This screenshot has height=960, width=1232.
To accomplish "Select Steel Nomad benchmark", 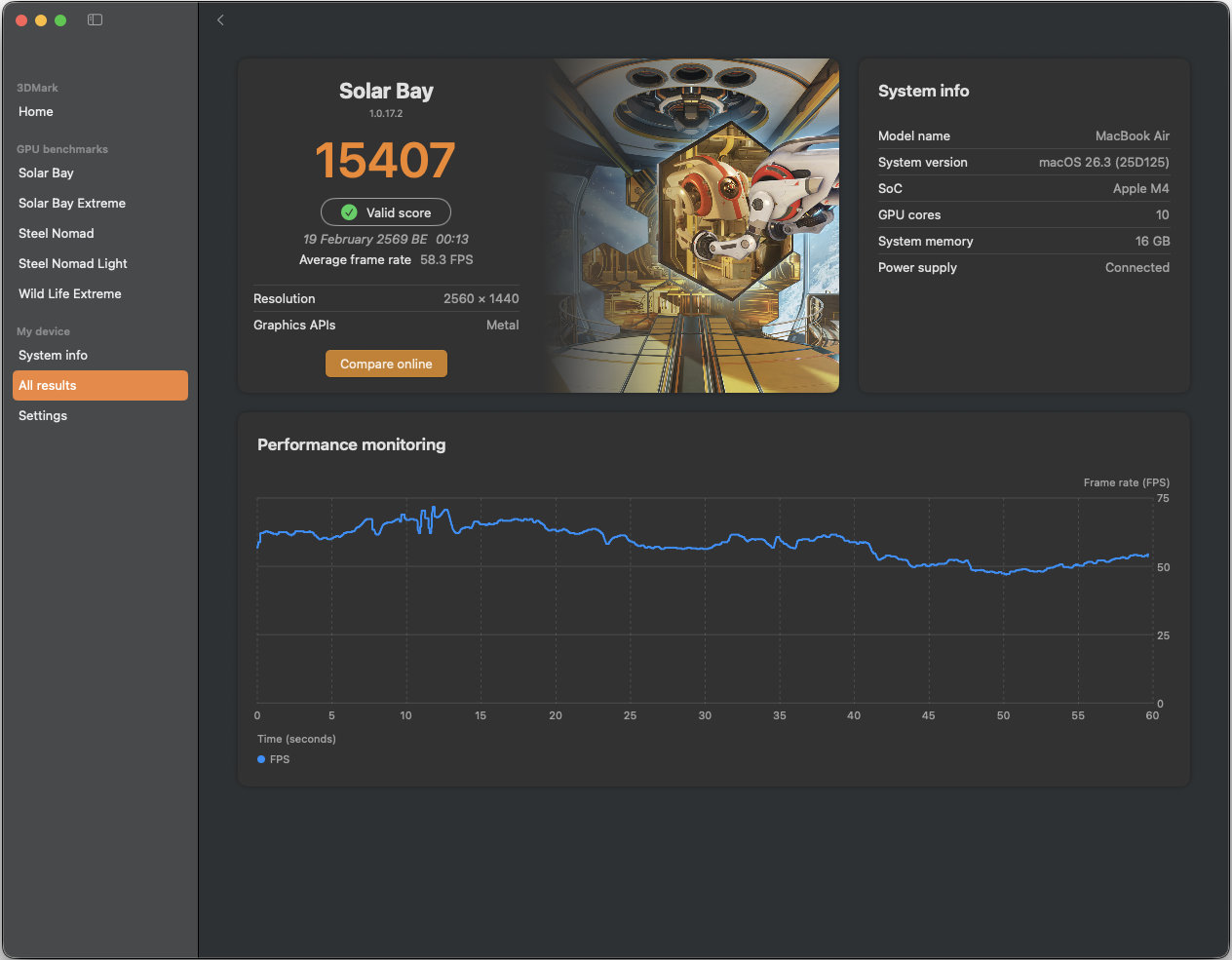I will [57, 234].
